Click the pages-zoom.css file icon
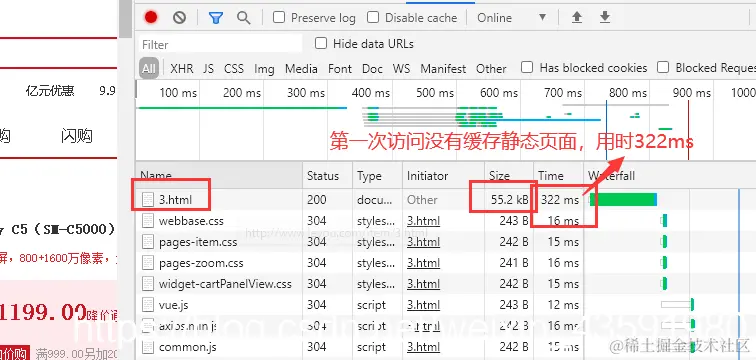This screenshot has height=360, width=756. tap(148, 263)
